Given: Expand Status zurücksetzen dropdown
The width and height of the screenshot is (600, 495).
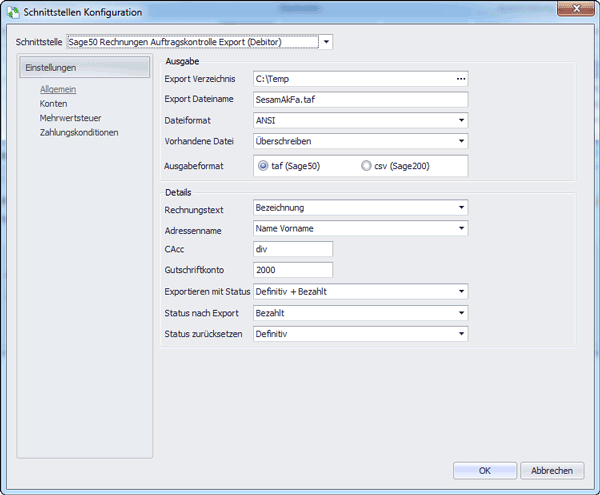Looking at the screenshot, I should coord(461,334).
